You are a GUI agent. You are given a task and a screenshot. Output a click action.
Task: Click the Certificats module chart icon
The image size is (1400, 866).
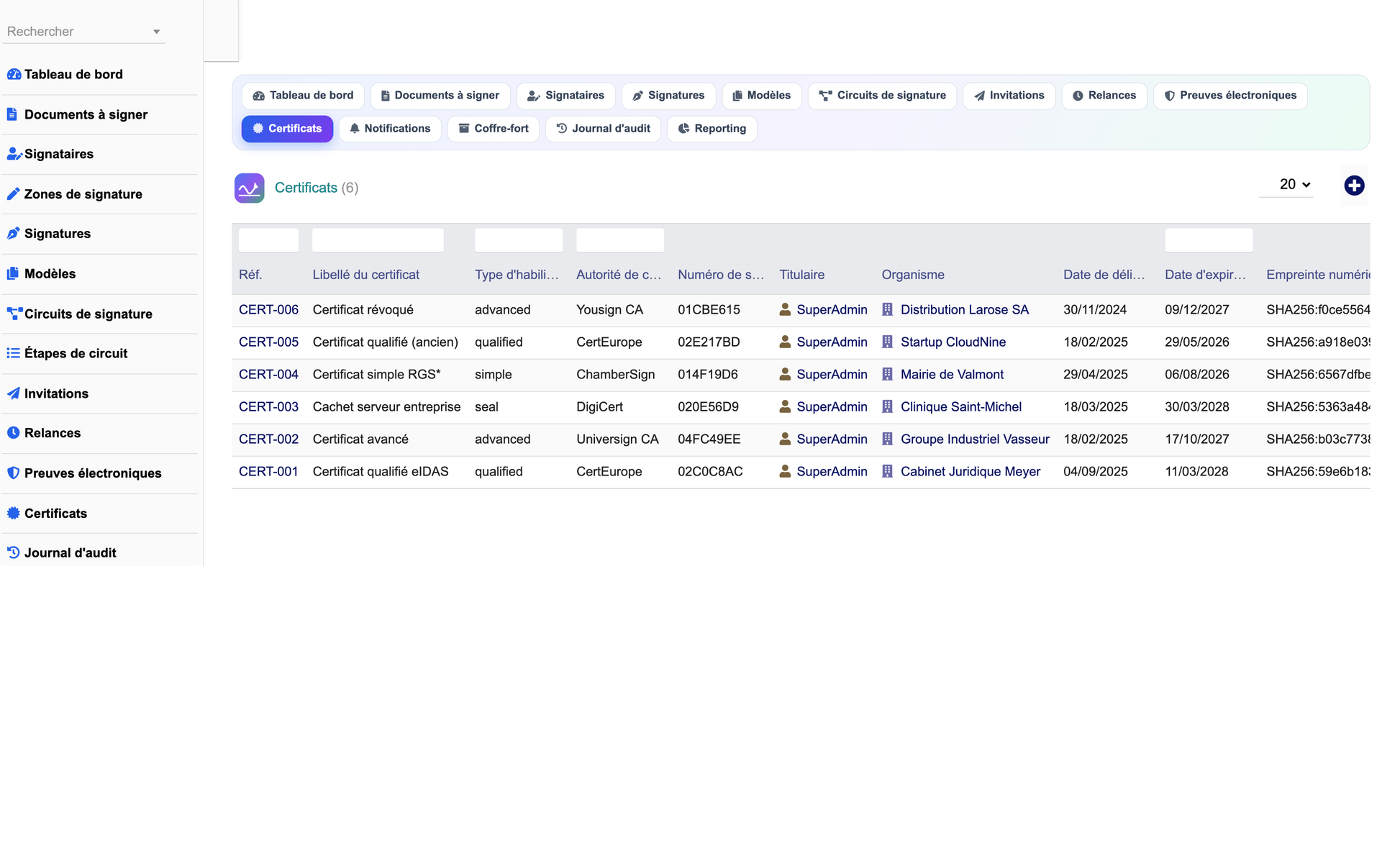coord(250,188)
